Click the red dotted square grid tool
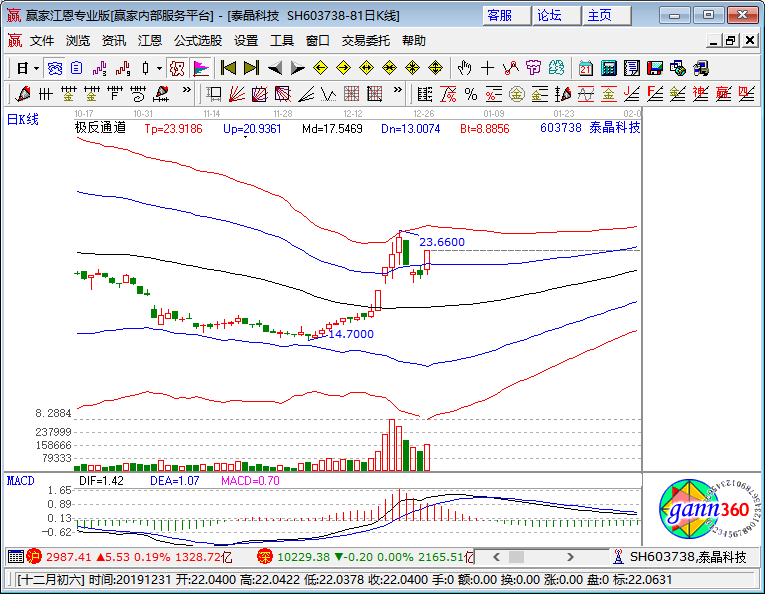 (x=351, y=94)
